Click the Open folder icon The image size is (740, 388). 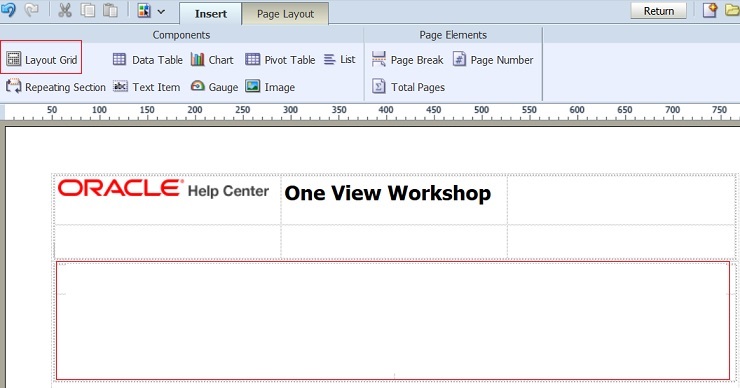click(732, 10)
